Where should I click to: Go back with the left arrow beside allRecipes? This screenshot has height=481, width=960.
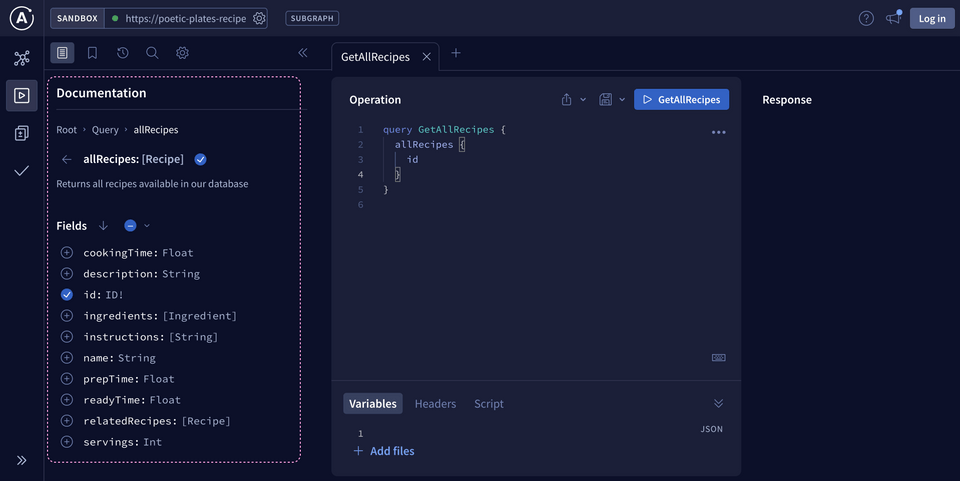(67, 159)
